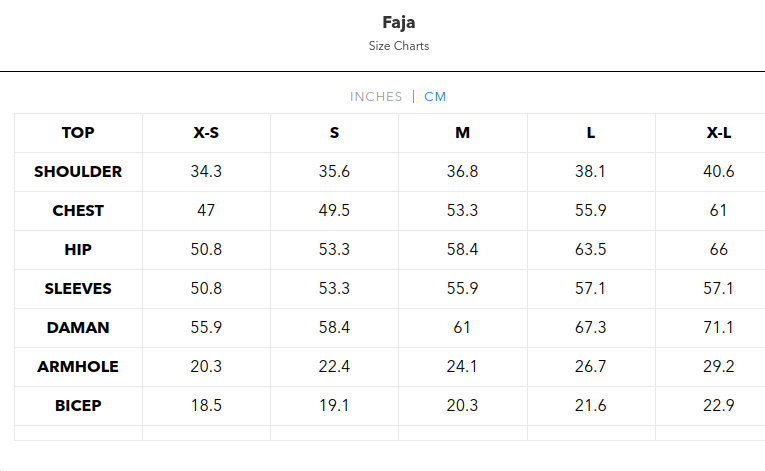Select the M size column header
This screenshot has width=765, height=471.
(462, 133)
